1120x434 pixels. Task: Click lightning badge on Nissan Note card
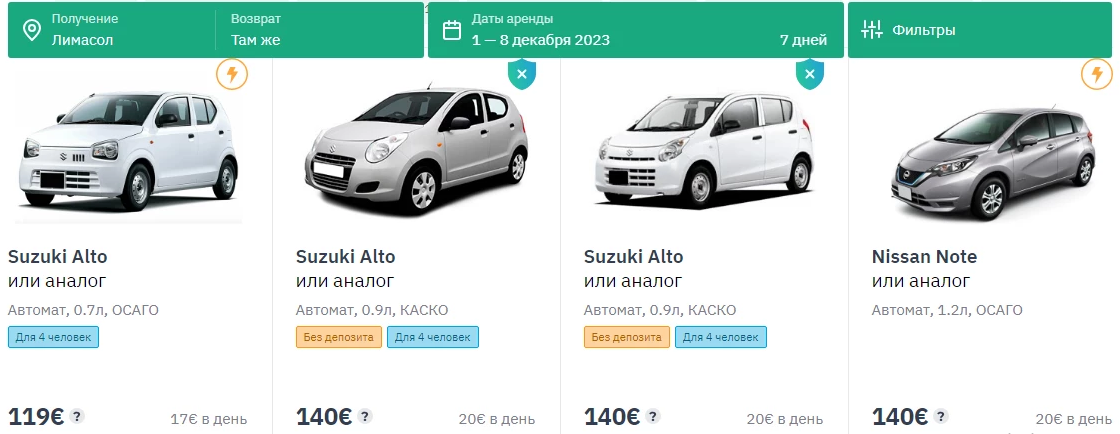click(x=1097, y=74)
